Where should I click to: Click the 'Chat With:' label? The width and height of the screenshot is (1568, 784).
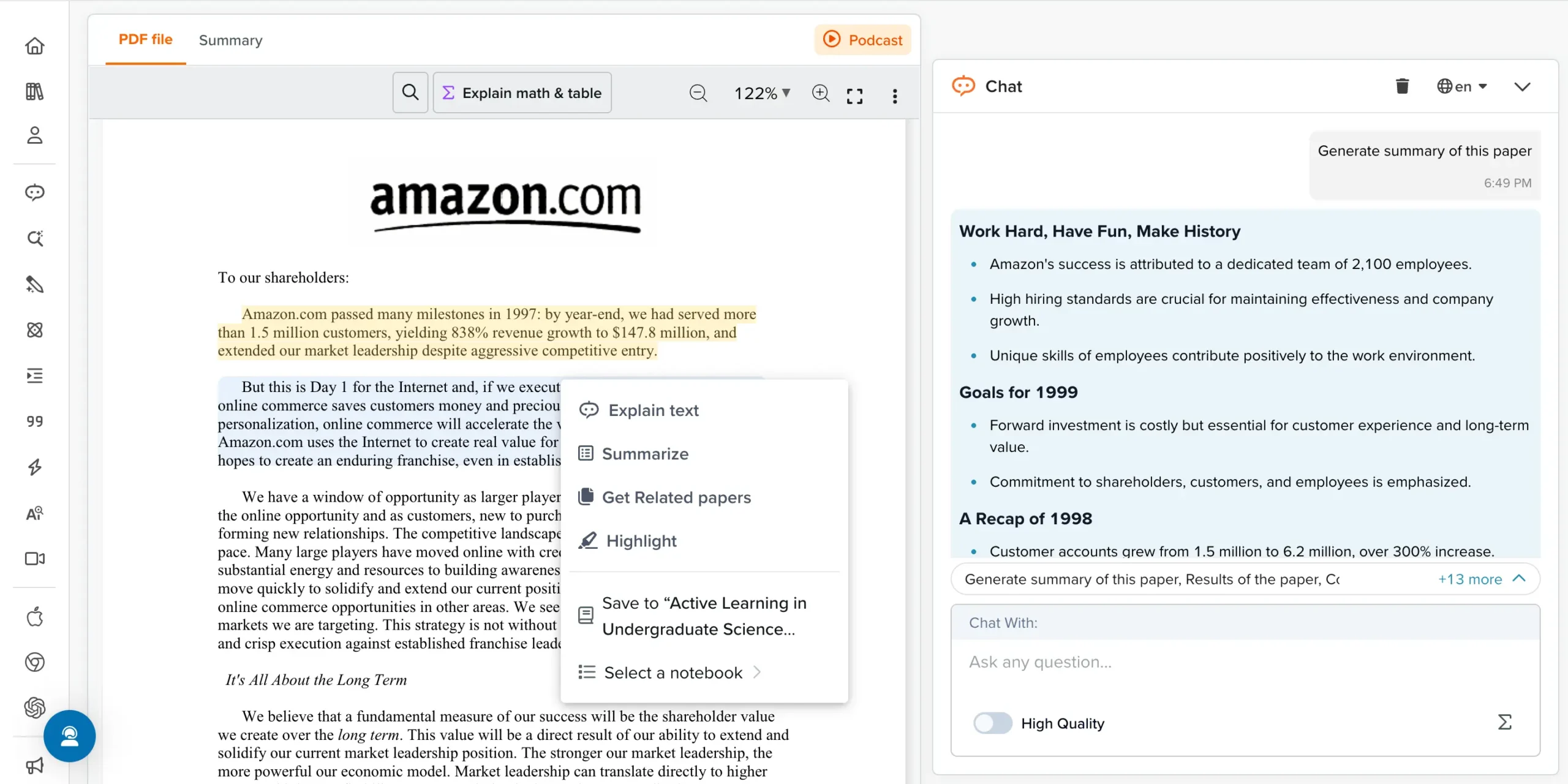(x=1003, y=623)
